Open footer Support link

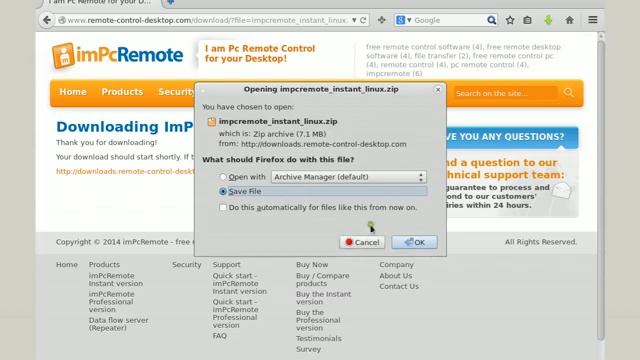click(226, 264)
